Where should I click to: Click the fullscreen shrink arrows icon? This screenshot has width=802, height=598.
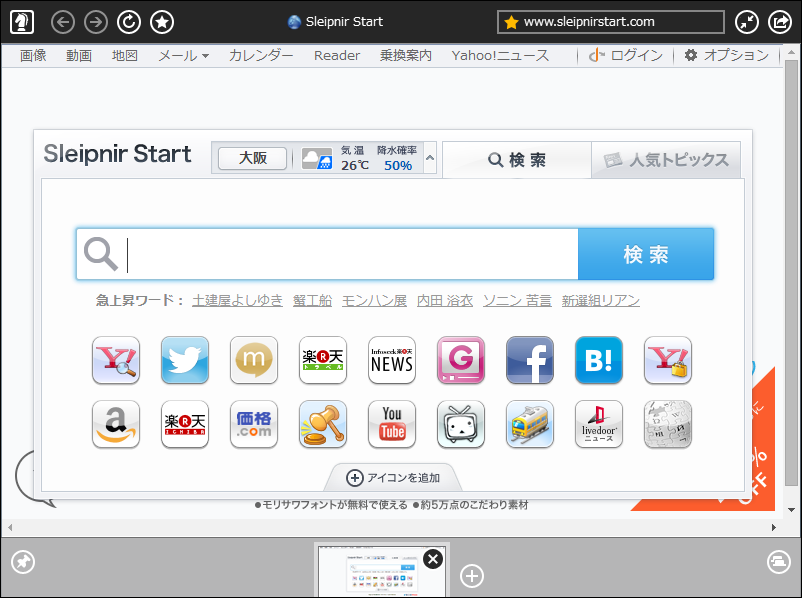point(747,22)
